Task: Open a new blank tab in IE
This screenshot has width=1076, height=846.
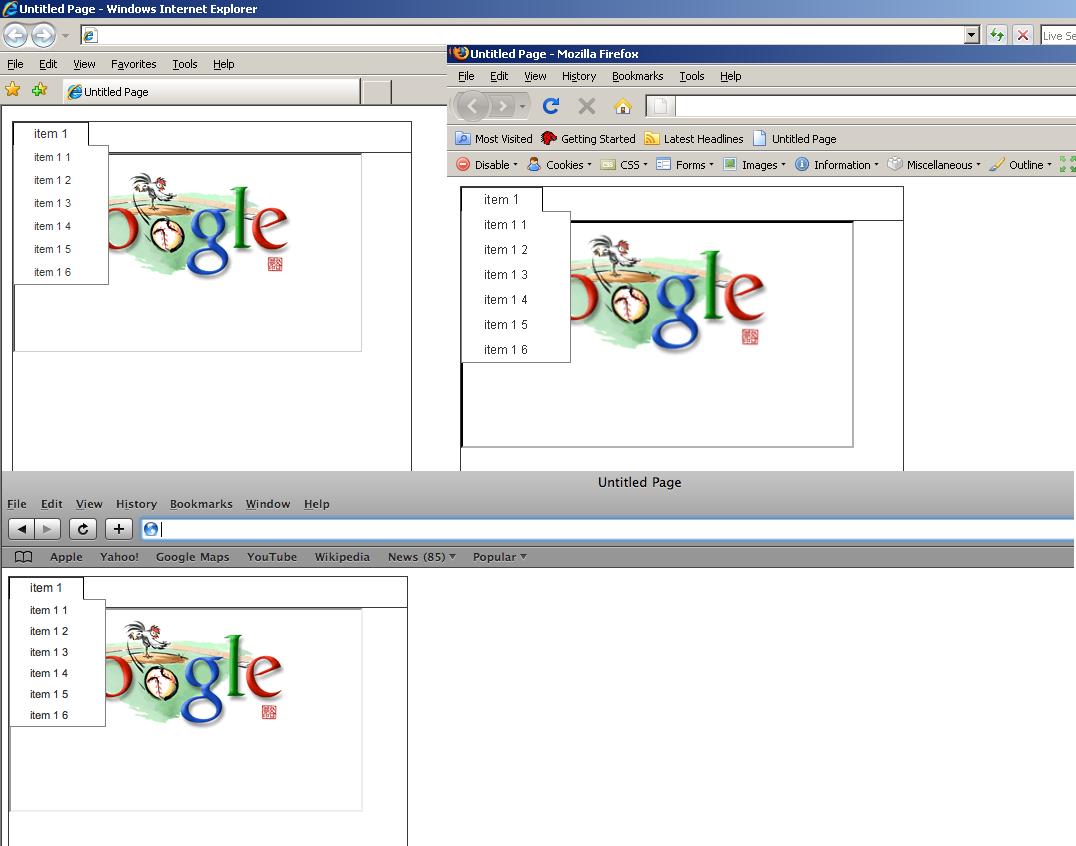Action: click(x=377, y=93)
